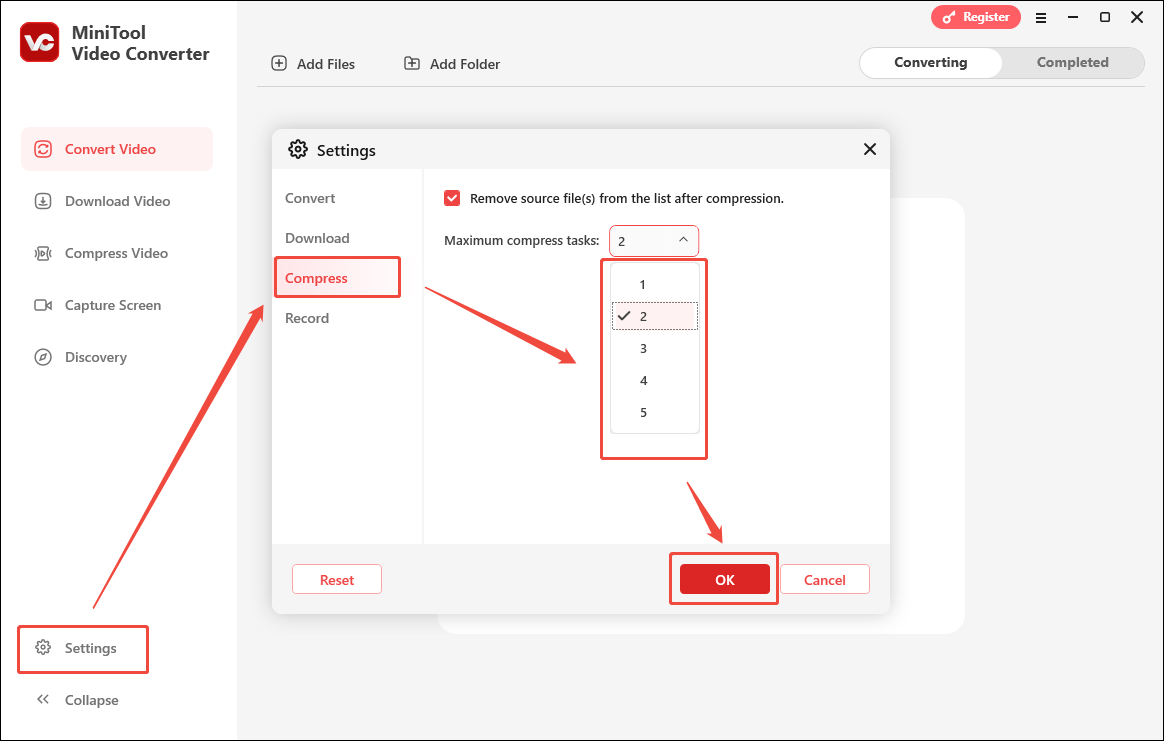Viewport: 1164px width, 741px height.
Task: Choose 3 from the tasks dropdown list
Action: [642, 348]
